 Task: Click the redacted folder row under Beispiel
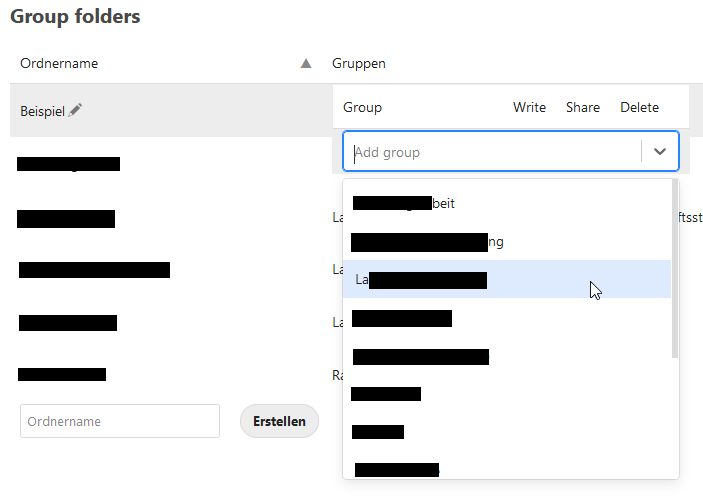(x=69, y=164)
